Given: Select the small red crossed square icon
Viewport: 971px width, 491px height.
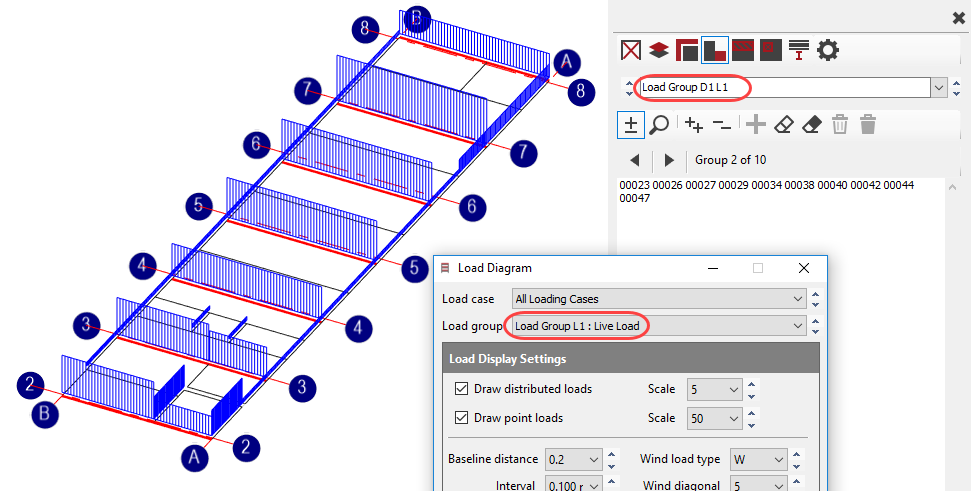Looking at the screenshot, I should point(770,50).
